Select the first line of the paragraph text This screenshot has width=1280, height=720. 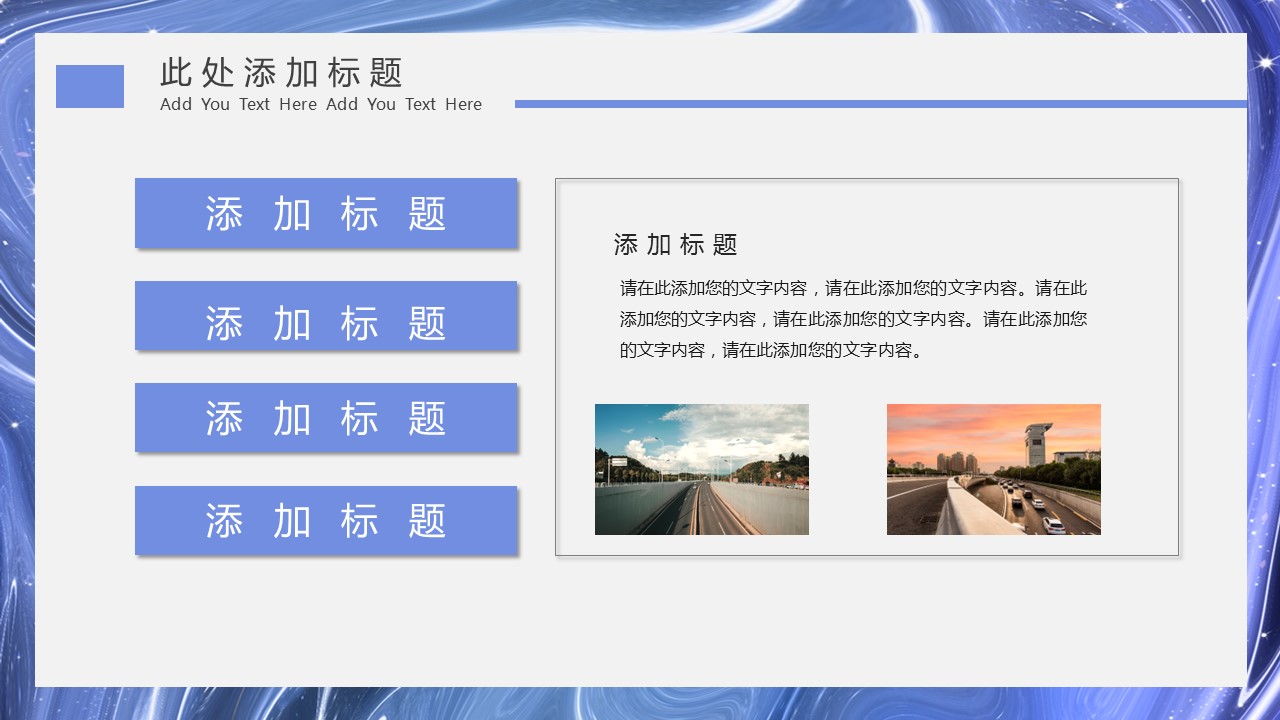pyautogui.click(x=853, y=288)
